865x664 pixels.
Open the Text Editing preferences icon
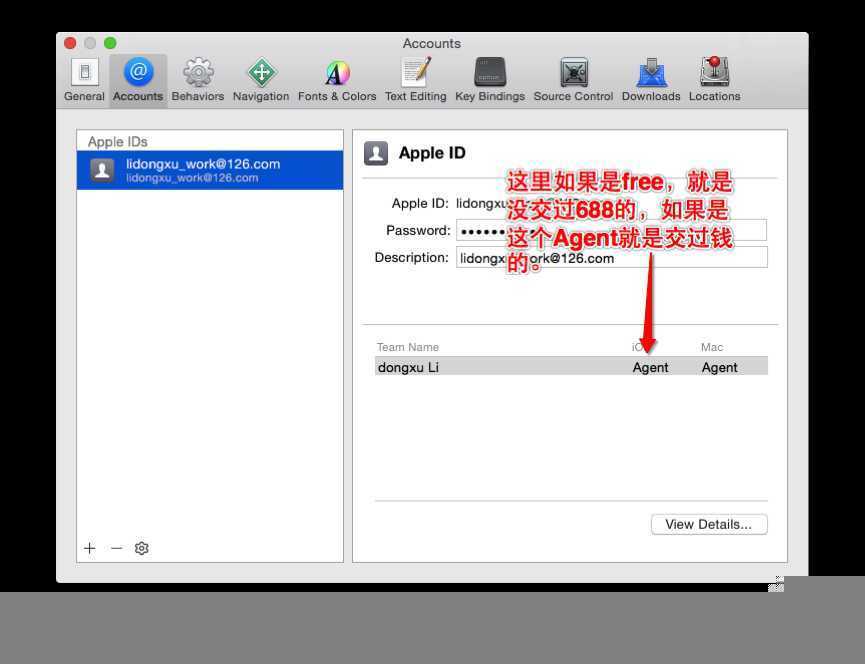click(x=415, y=80)
